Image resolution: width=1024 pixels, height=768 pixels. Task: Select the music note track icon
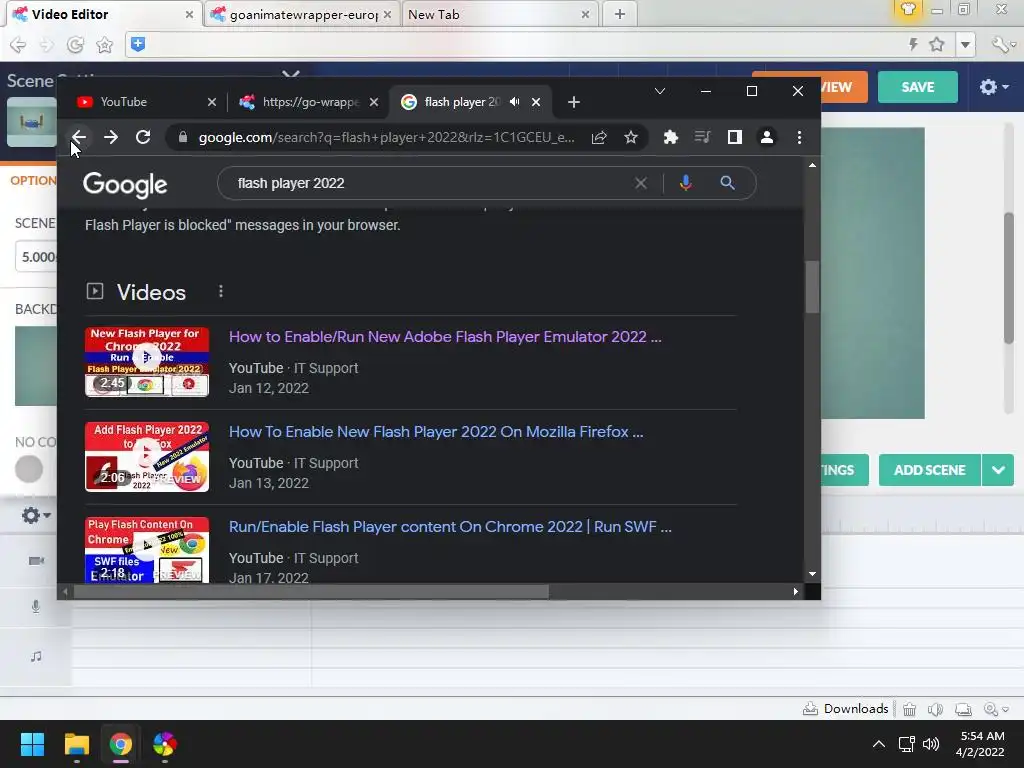pos(36,656)
